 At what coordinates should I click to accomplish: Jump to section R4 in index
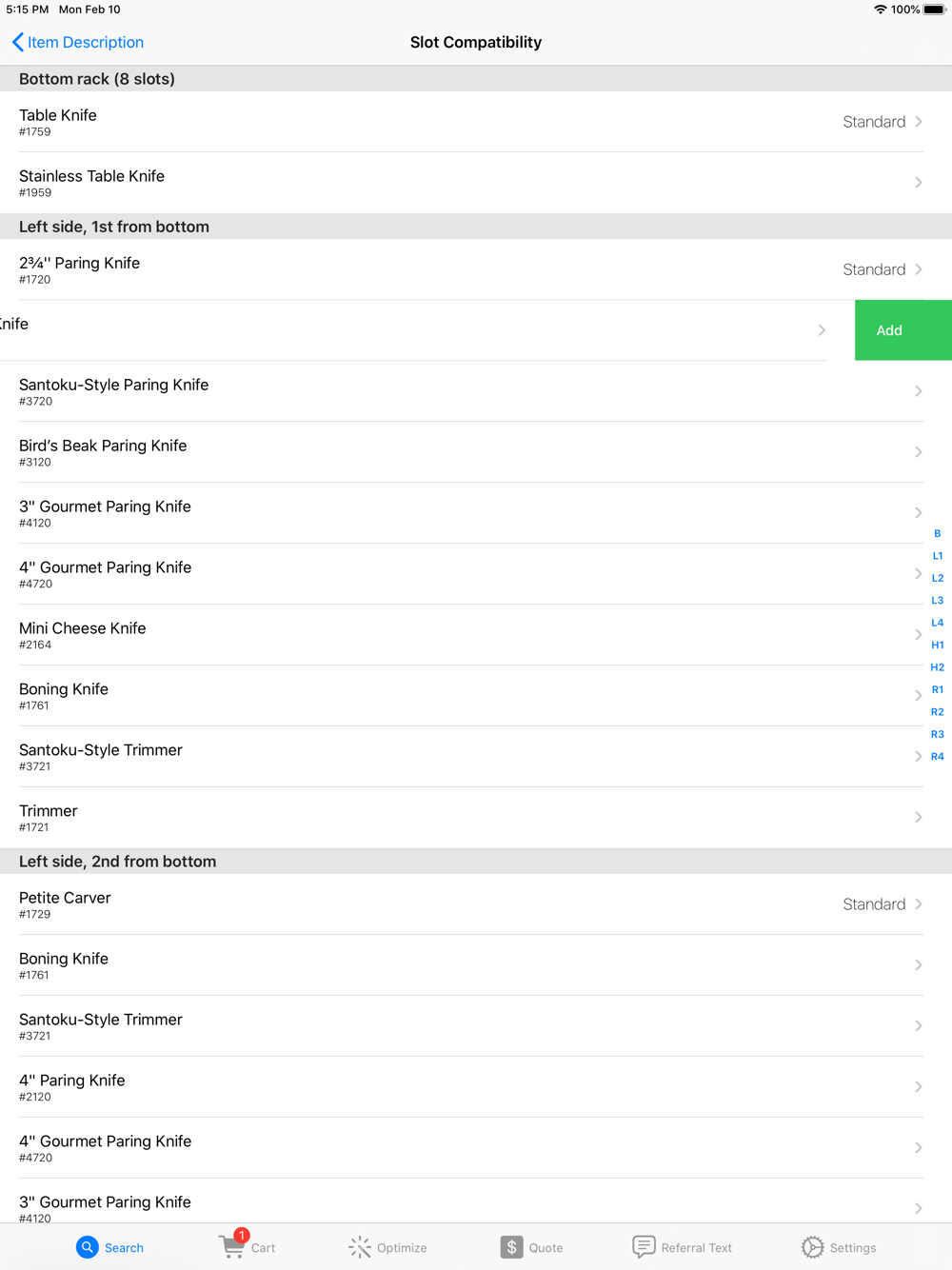click(938, 757)
